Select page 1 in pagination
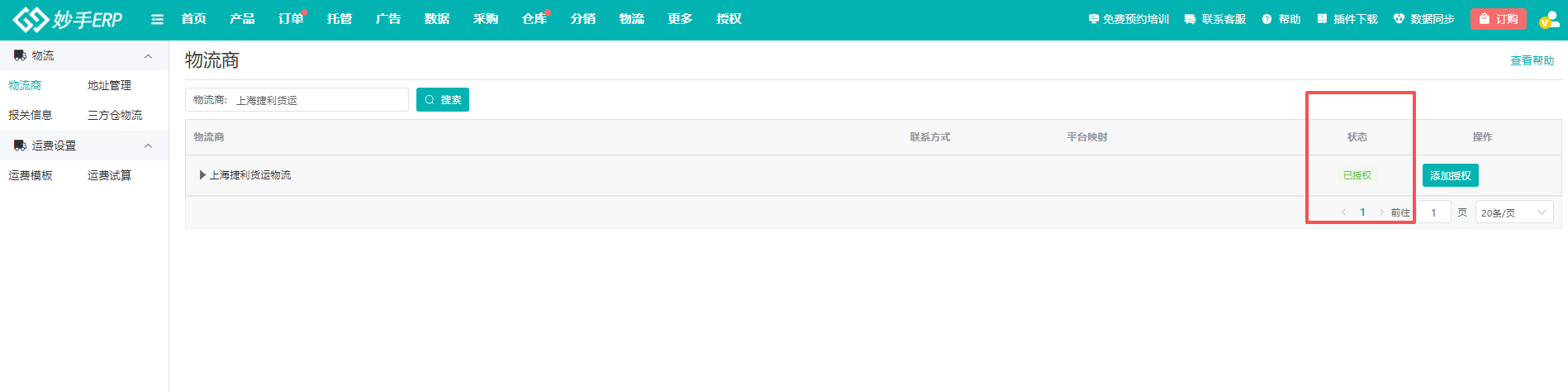 coord(1362,212)
